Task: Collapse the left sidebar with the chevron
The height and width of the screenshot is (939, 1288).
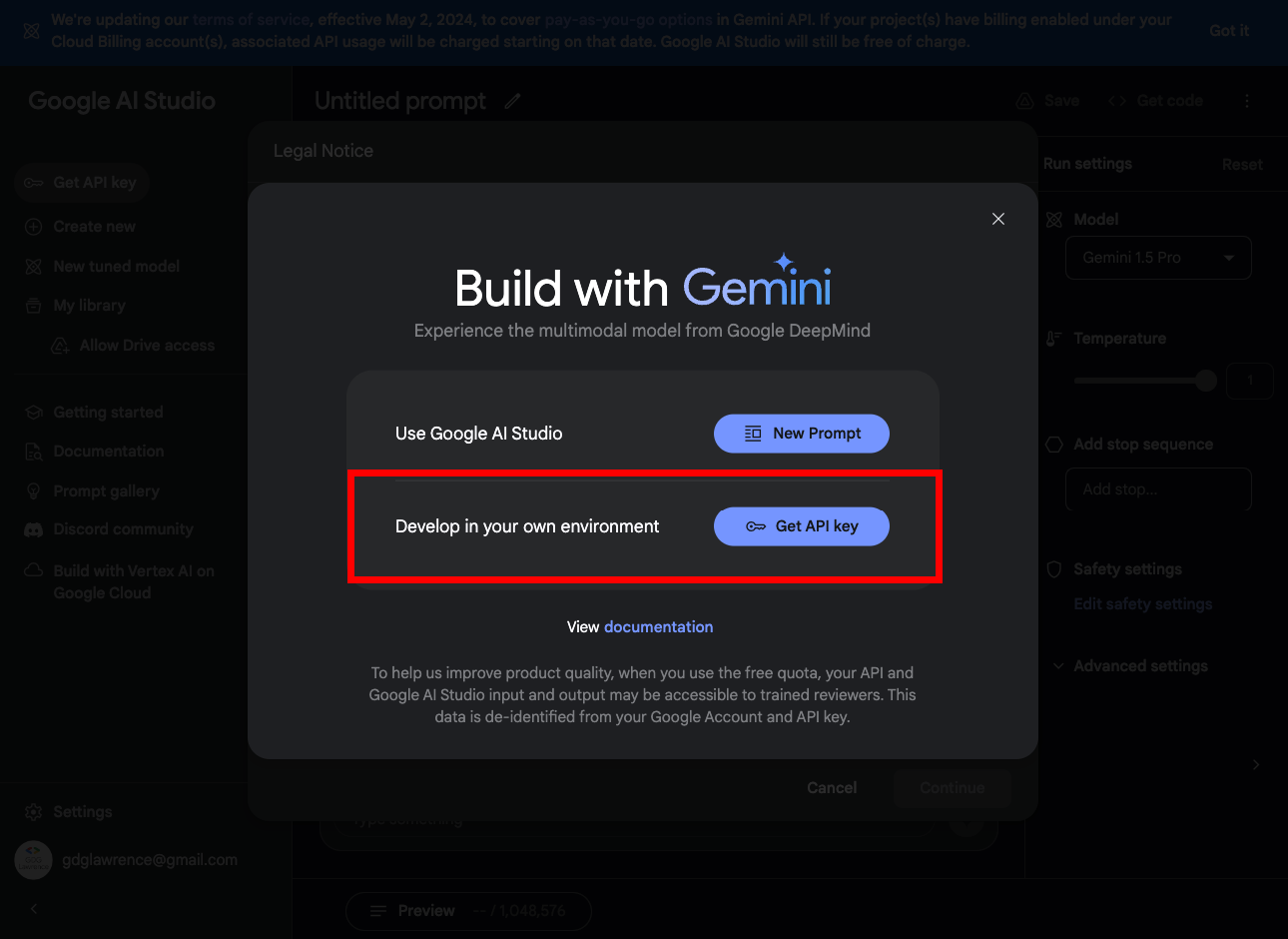Action: coord(33,909)
